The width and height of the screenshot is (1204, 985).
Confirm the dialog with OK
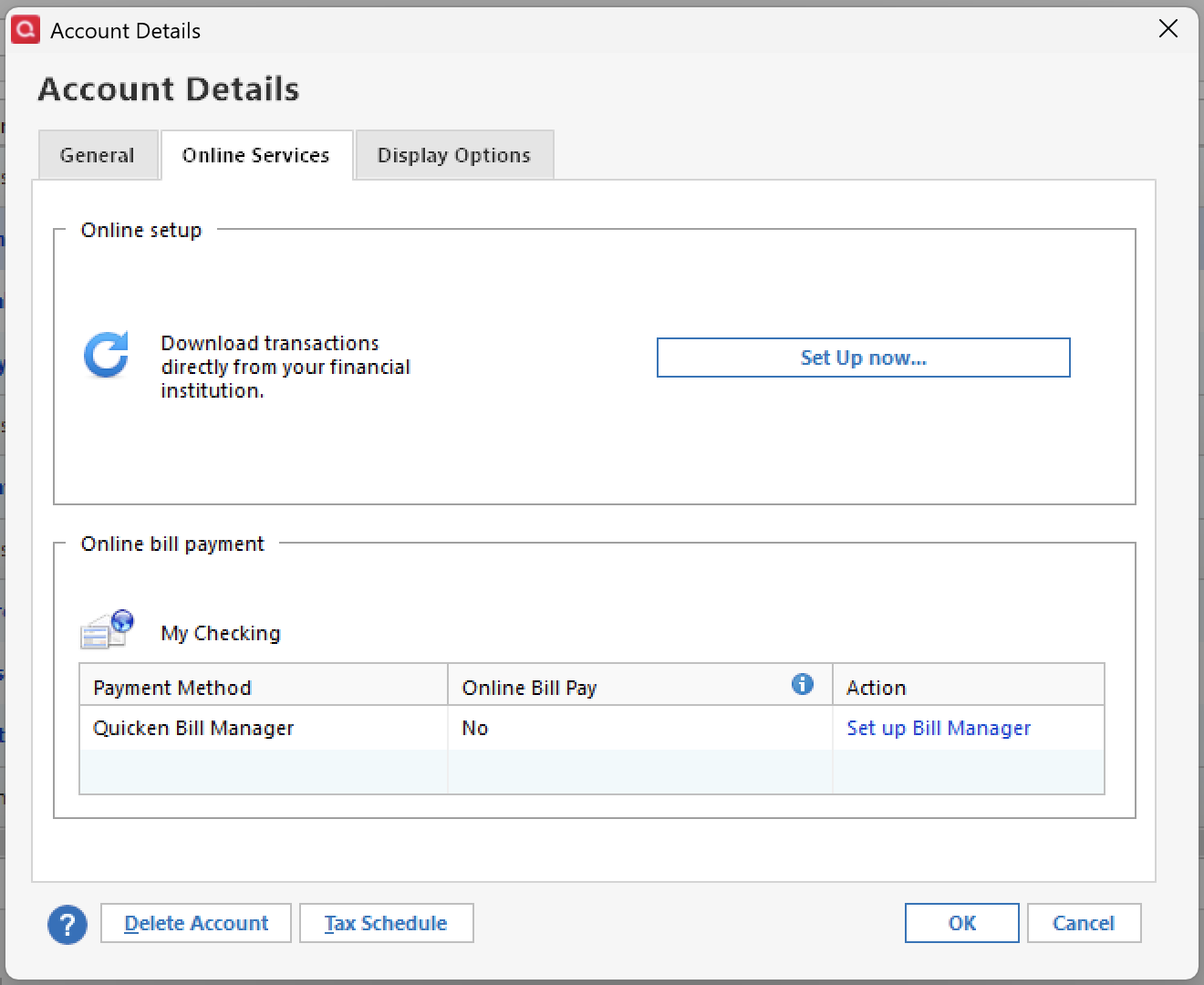[x=961, y=923]
